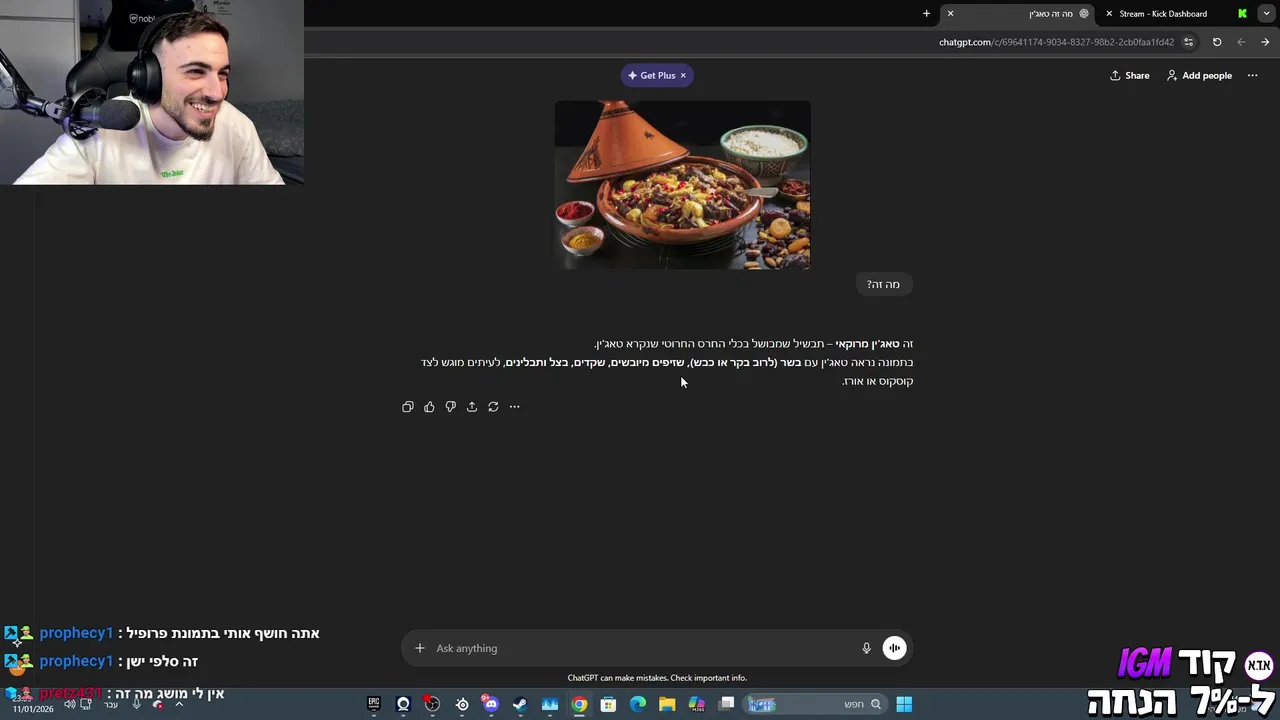The height and width of the screenshot is (720, 1280).
Task: Click the system tray volume icon
Action: pyautogui.click(x=69, y=704)
